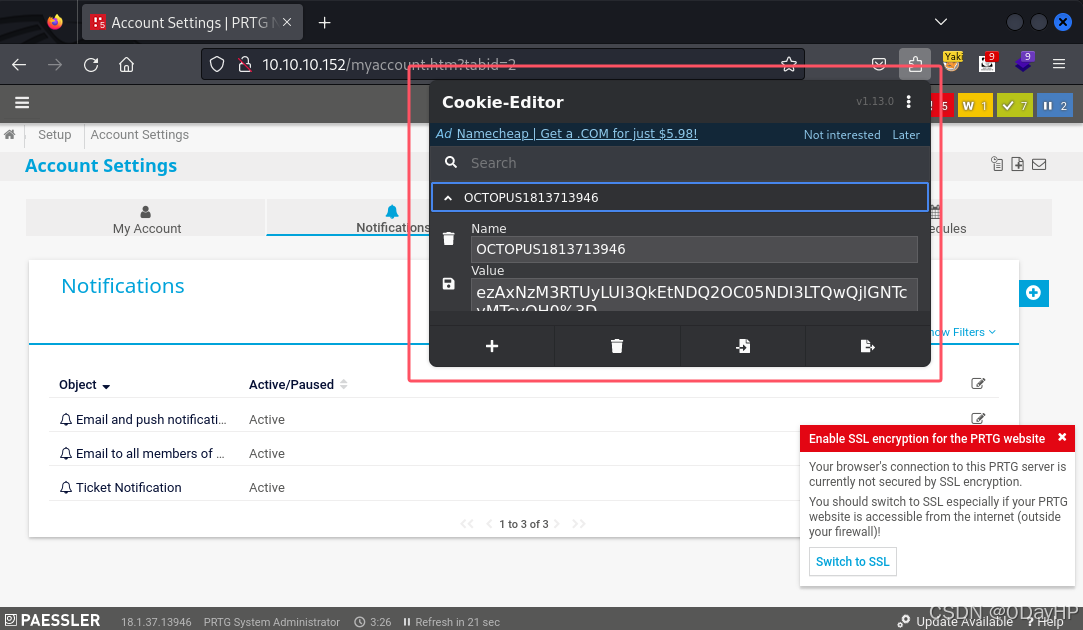This screenshot has width=1083, height=630.
Task: Postpone the ad with Later
Action: click(x=905, y=135)
